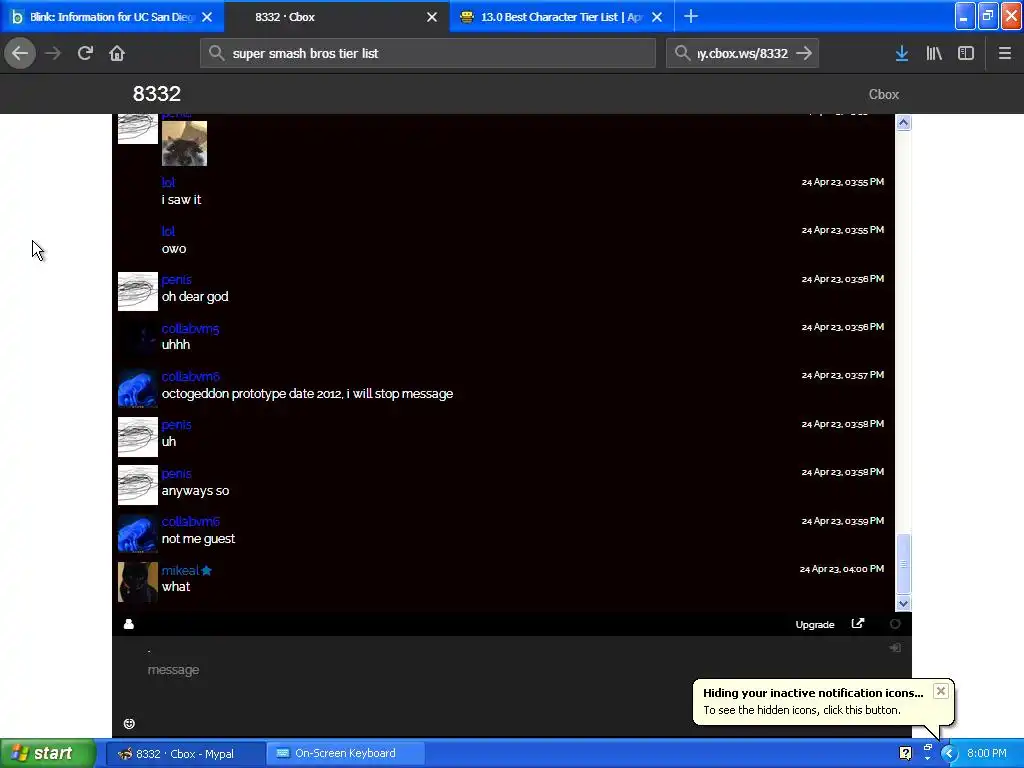Click the go arrow in search box

point(804,53)
